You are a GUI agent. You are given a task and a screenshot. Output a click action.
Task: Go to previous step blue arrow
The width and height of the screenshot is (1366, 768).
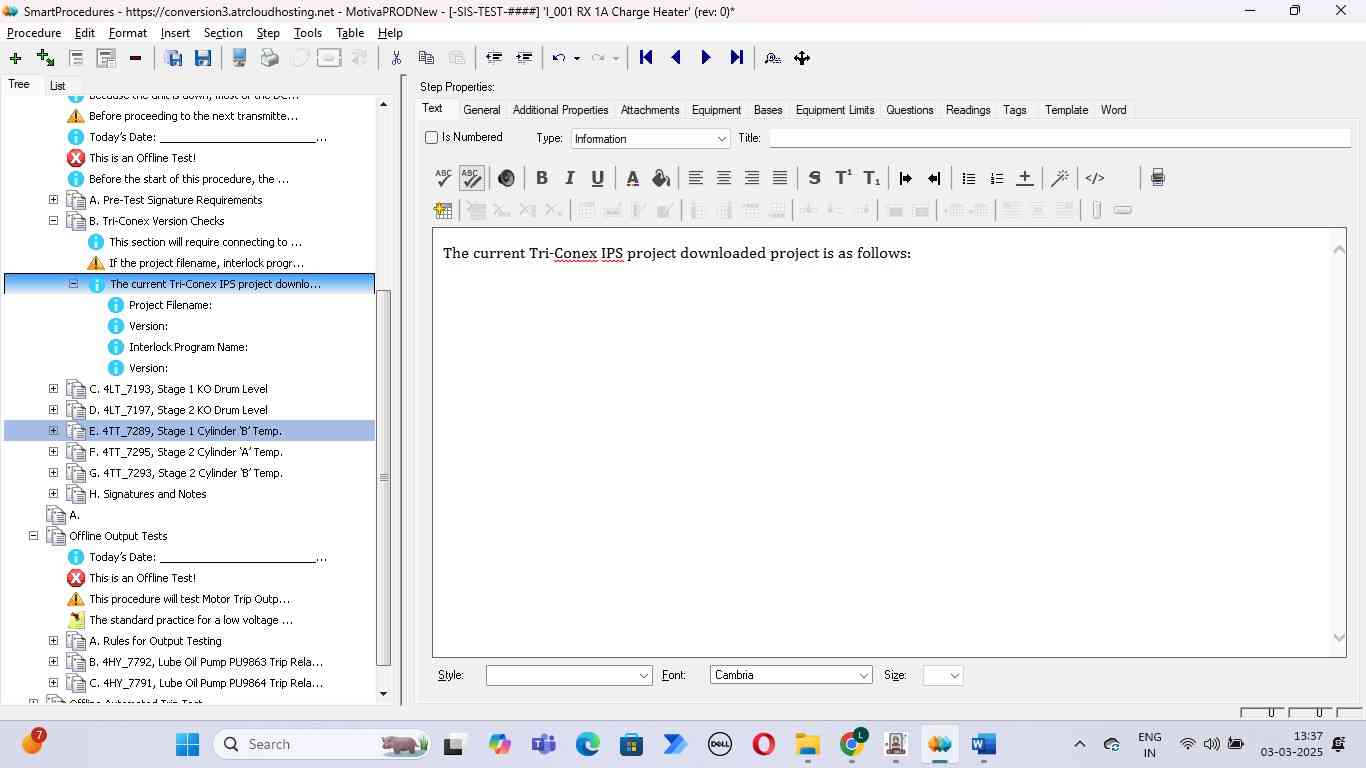tap(676, 58)
